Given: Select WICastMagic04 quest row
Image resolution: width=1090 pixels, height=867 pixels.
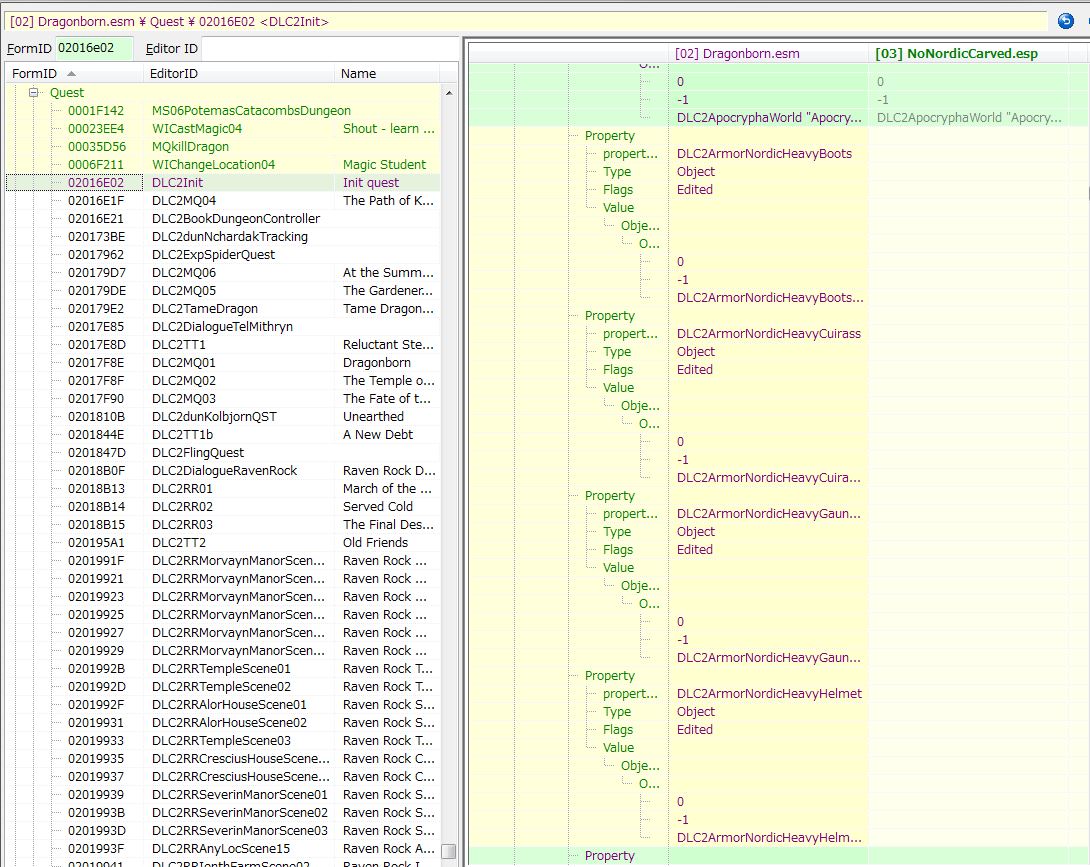Looking at the screenshot, I should point(223,129).
